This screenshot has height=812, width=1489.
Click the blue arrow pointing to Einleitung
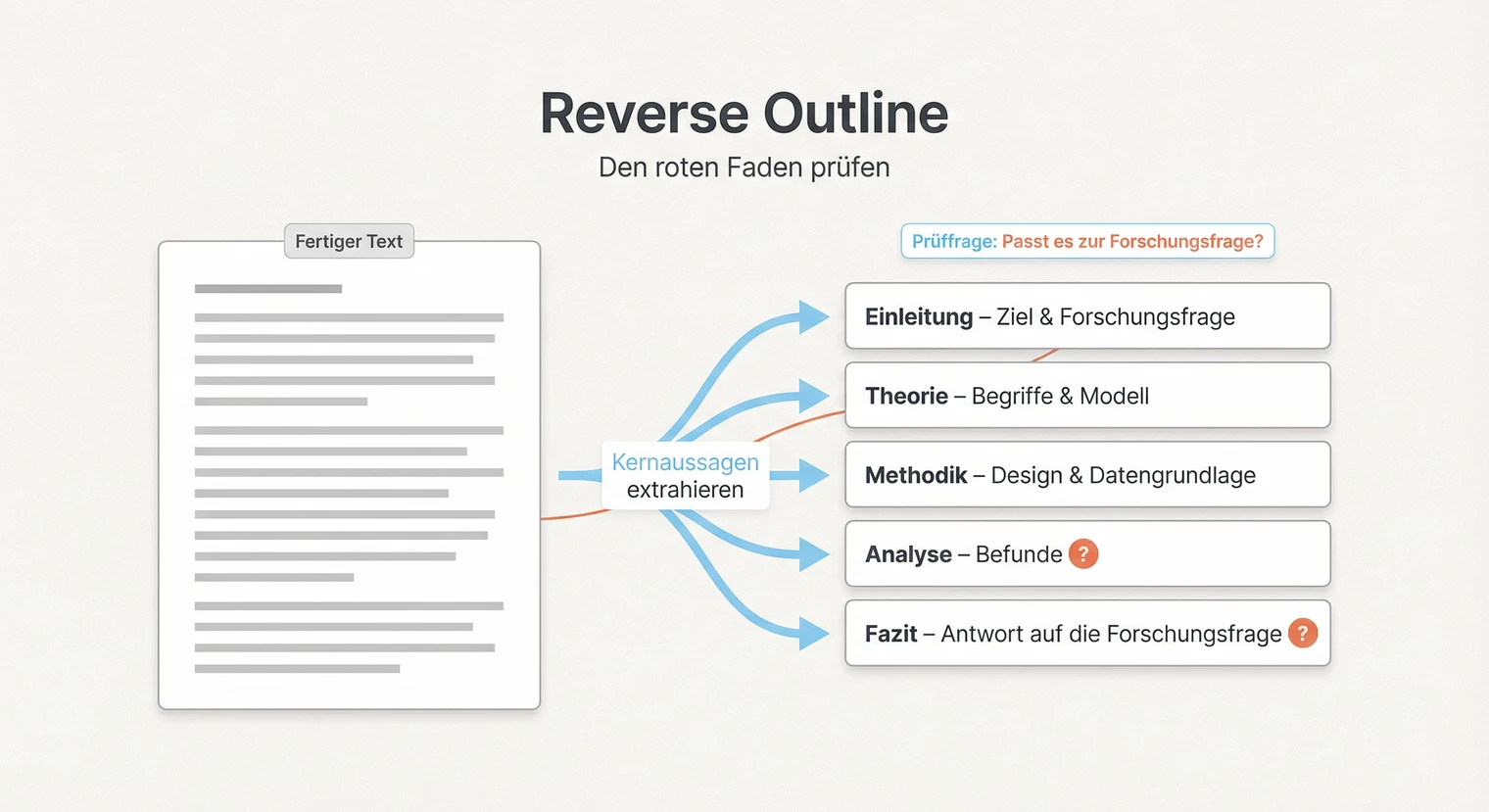[813, 317]
